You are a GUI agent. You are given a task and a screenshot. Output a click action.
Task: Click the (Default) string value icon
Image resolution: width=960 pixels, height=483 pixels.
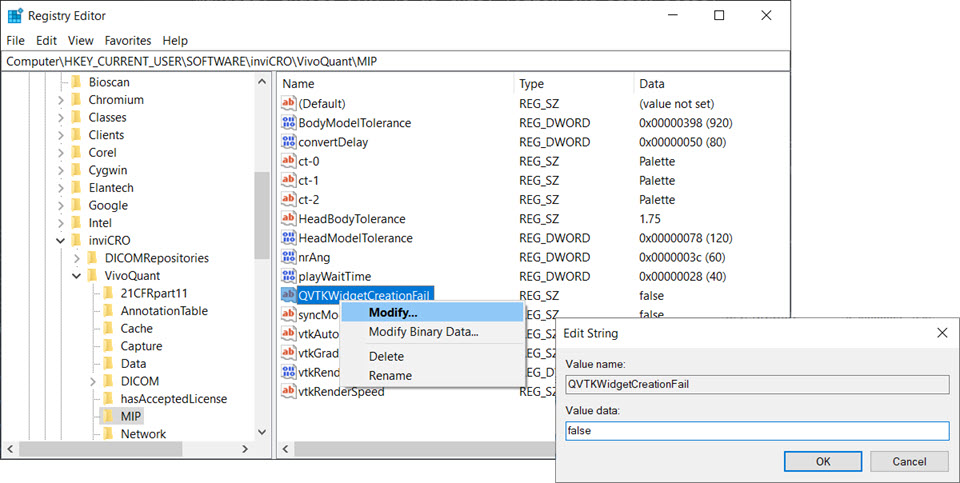(x=289, y=104)
